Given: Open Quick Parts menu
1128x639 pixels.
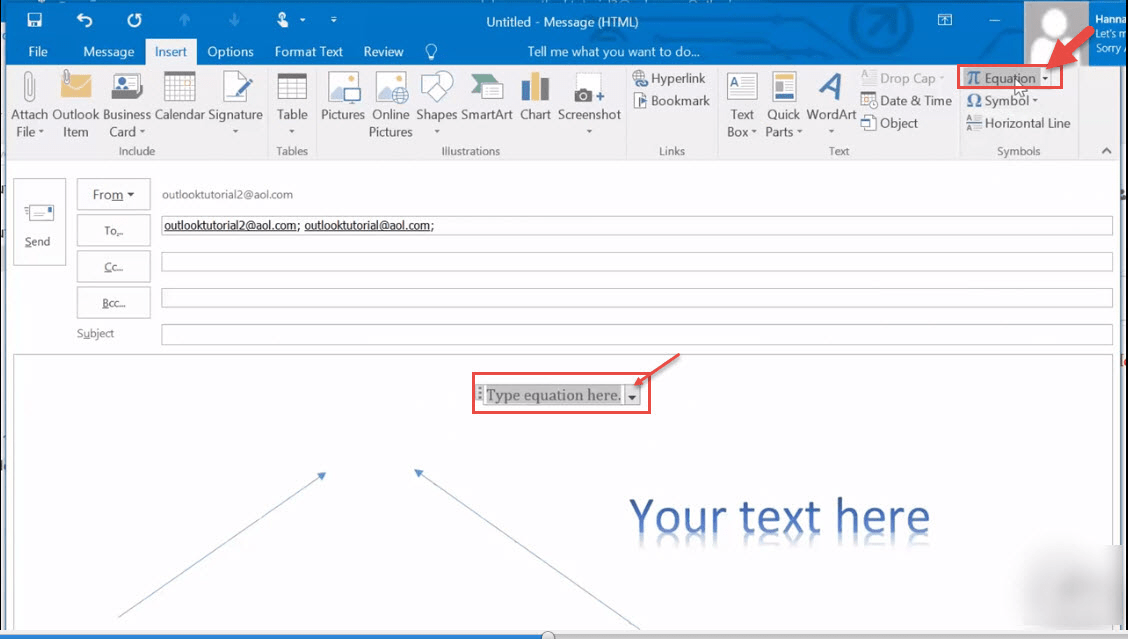Looking at the screenshot, I should point(783,105).
